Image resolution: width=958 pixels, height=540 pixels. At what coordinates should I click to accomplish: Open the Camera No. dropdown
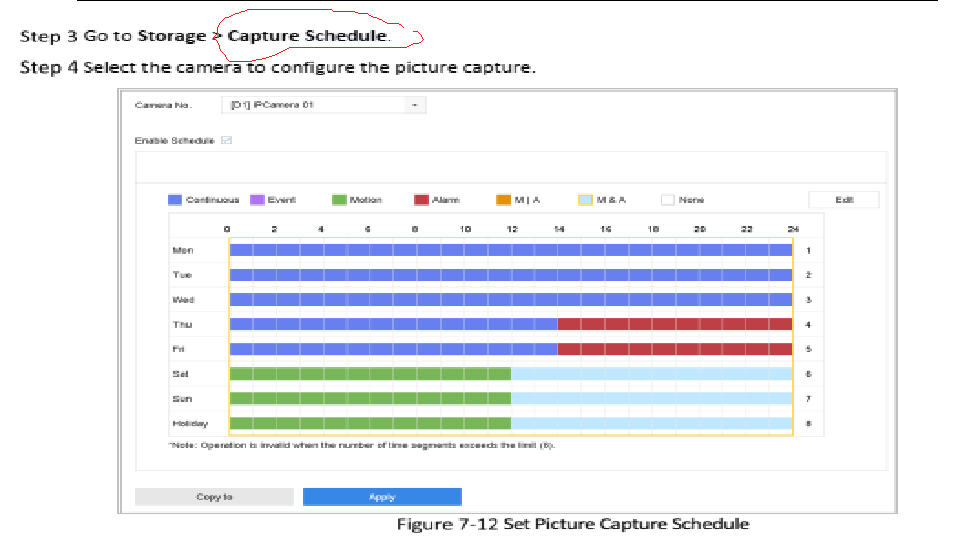[x=322, y=105]
